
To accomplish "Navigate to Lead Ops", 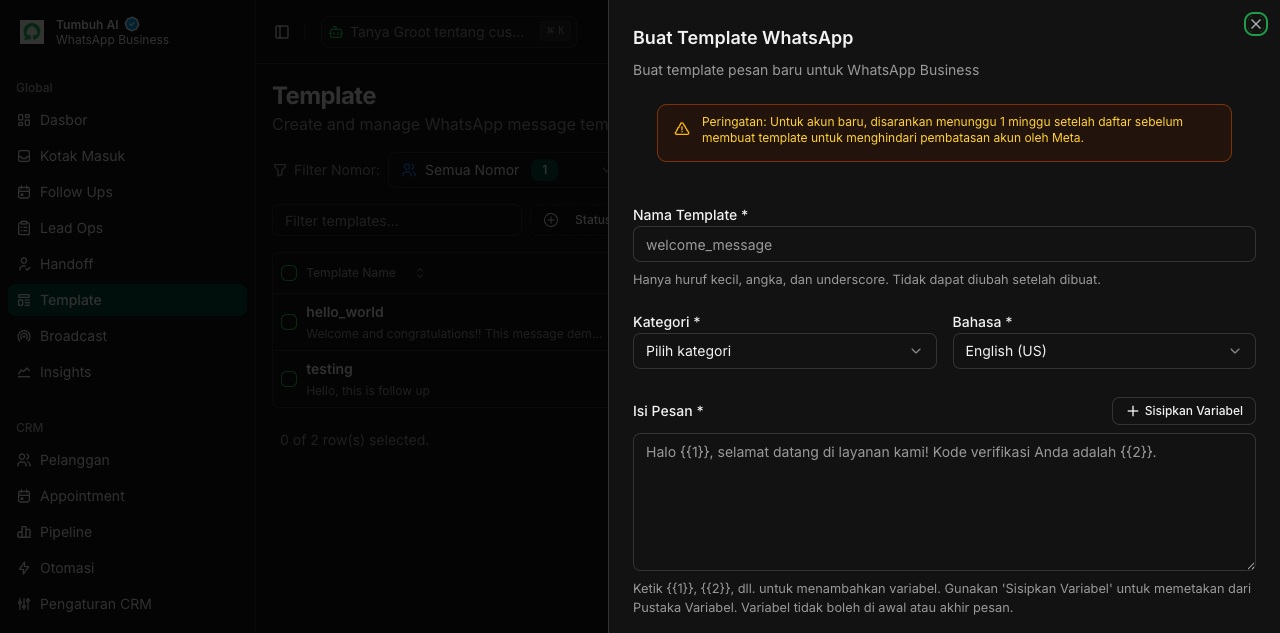I will (127, 228).
